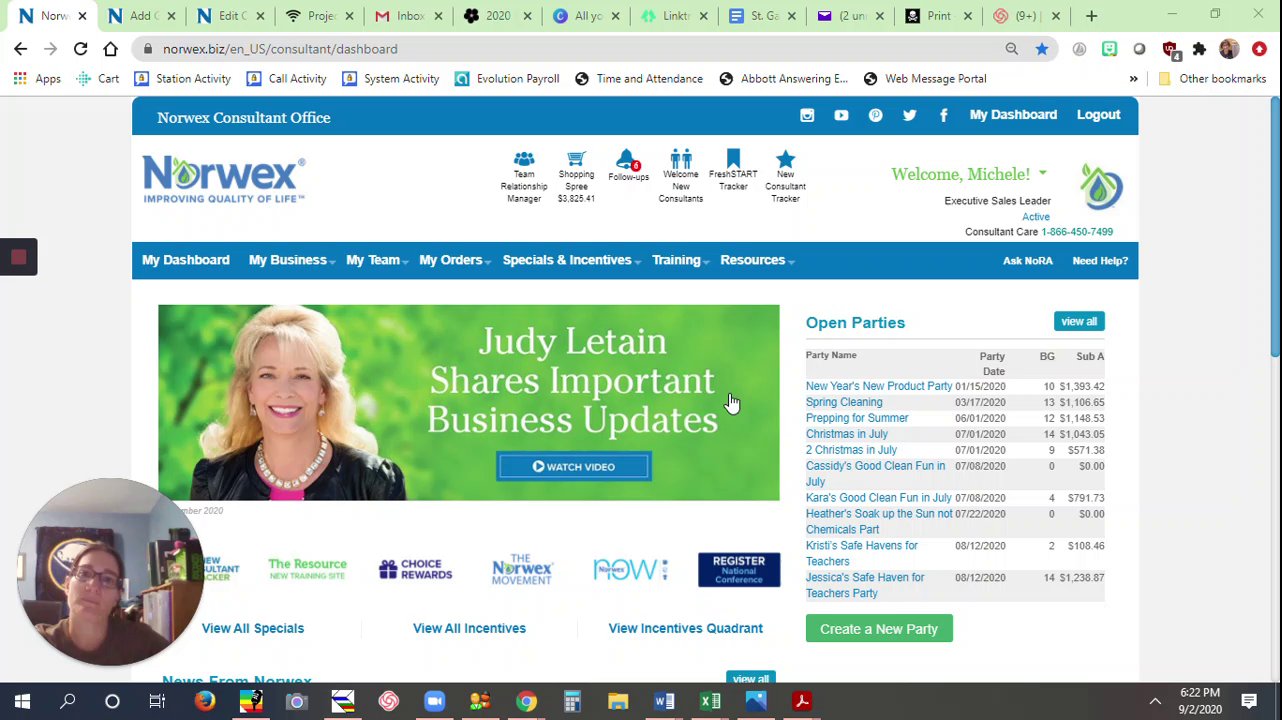Open Zoom from the taskbar
1282x720 pixels.
coord(434,701)
